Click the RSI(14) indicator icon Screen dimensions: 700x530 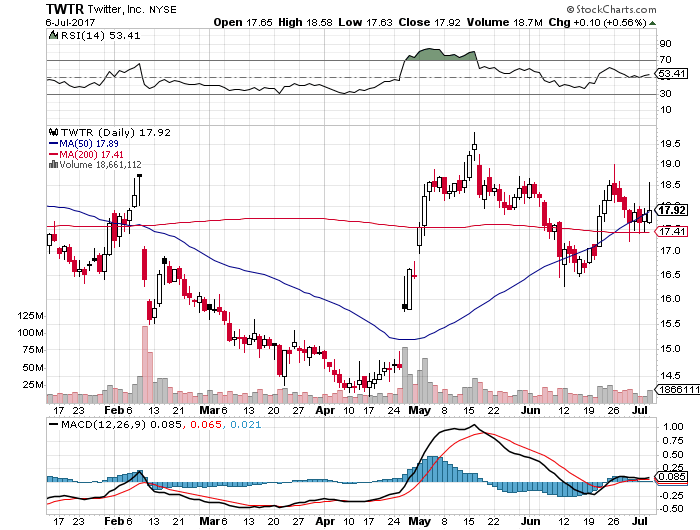click(53, 35)
